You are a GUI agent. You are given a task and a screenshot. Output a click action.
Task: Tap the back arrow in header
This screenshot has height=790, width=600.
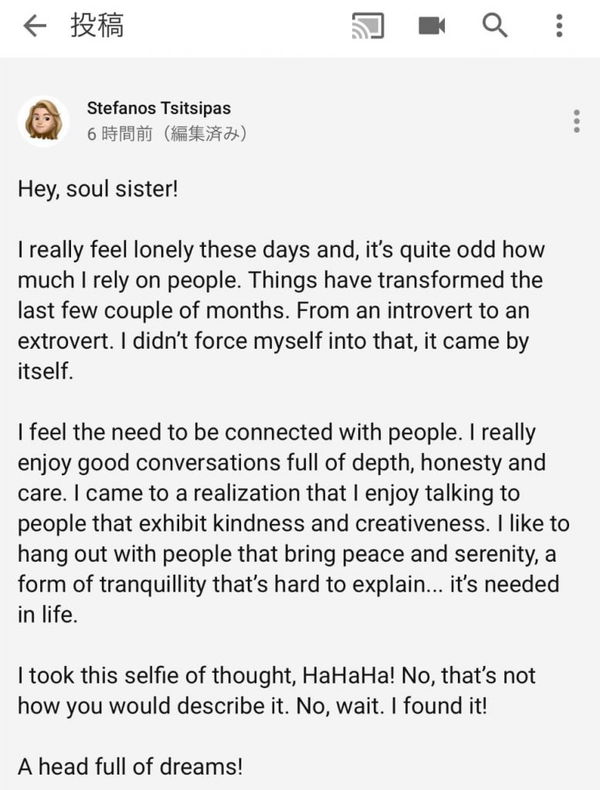click(x=34, y=27)
